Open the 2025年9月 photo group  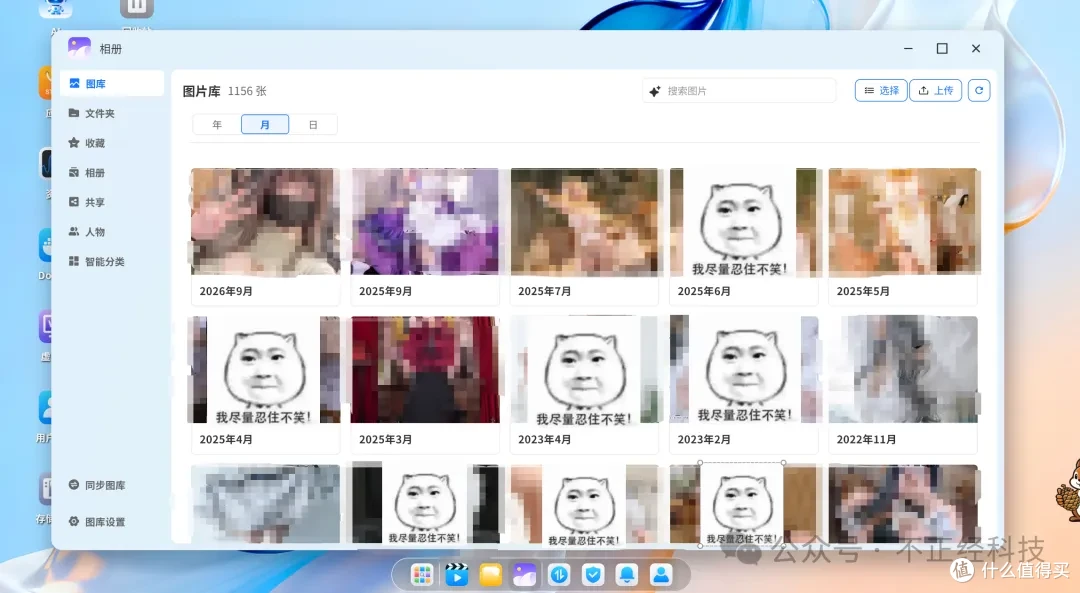(425, 236)
